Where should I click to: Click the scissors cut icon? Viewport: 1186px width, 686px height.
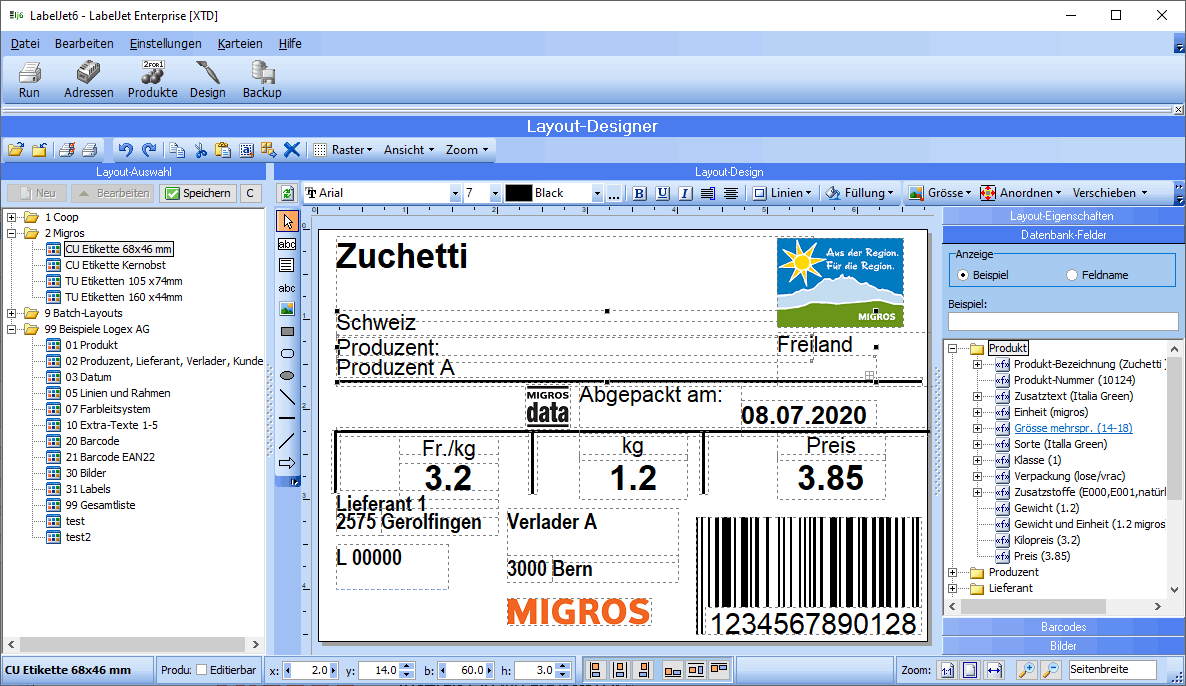click(x=200, y=150)
